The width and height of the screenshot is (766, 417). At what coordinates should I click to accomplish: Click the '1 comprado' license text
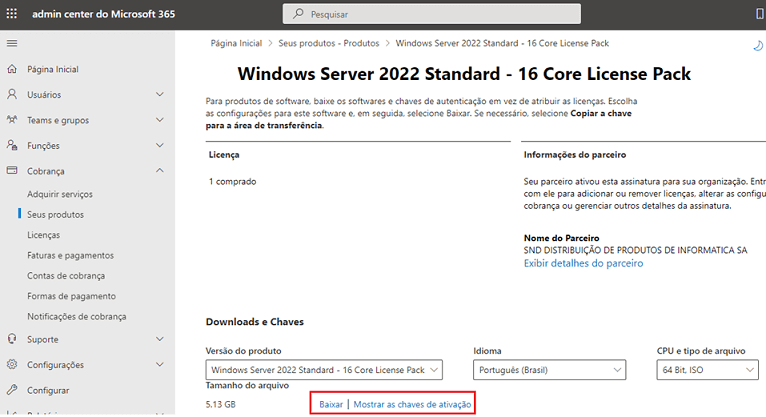pos(233,181)
